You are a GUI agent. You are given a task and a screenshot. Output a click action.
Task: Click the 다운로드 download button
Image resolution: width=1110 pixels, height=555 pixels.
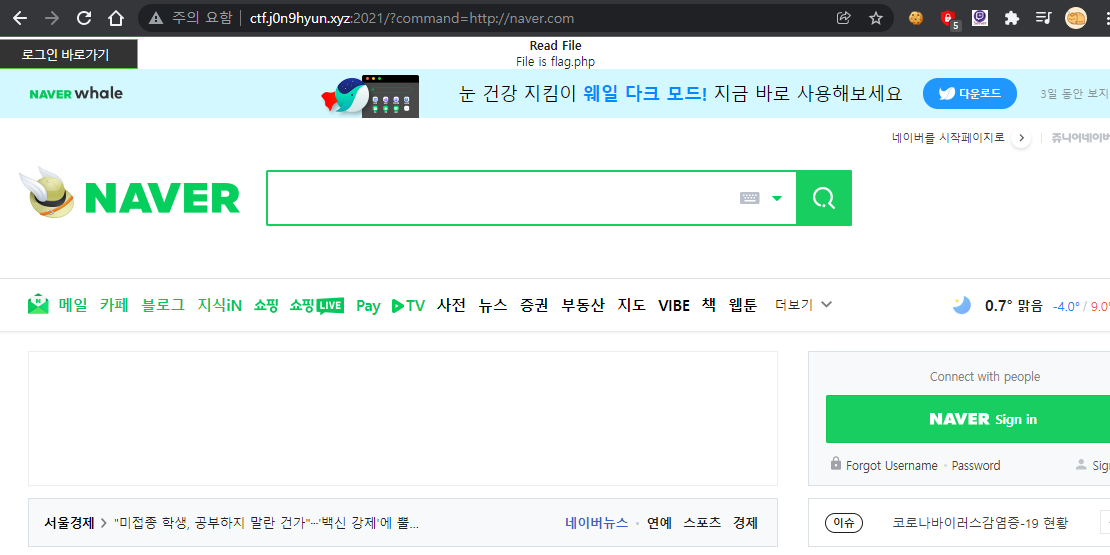click(x=970, y=93)
